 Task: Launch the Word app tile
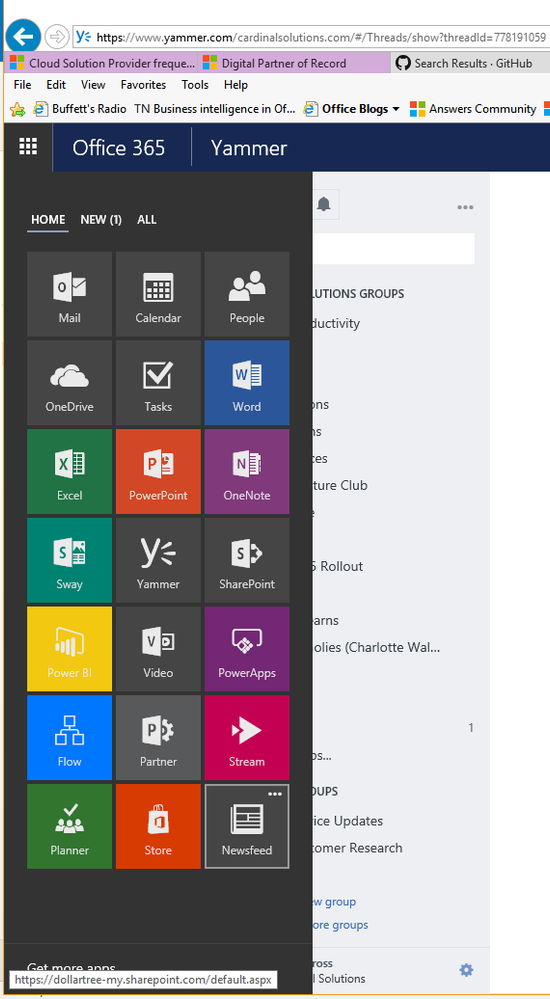[x=247, y=382]
